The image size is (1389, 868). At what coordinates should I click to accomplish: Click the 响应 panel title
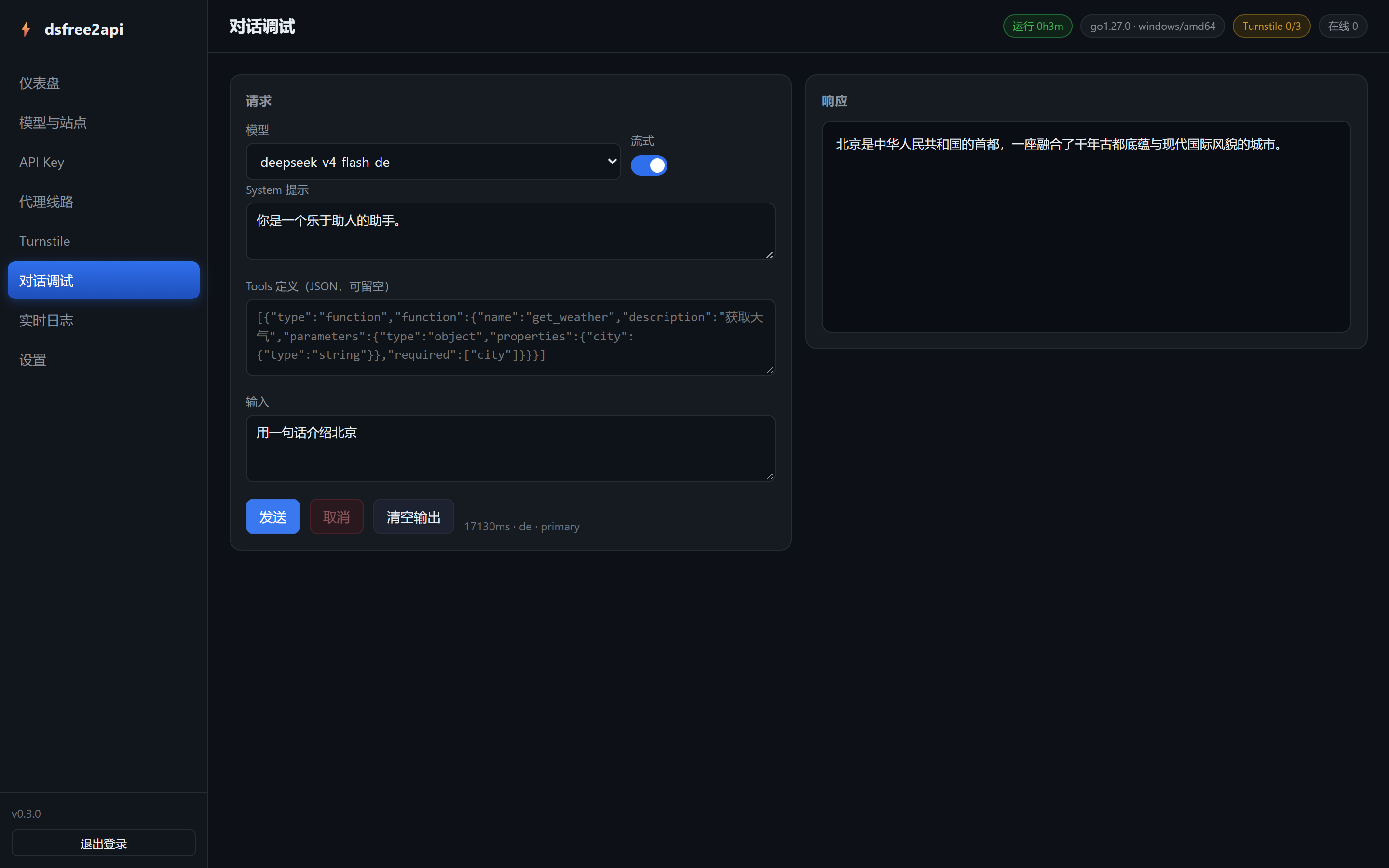coord(834,101)
